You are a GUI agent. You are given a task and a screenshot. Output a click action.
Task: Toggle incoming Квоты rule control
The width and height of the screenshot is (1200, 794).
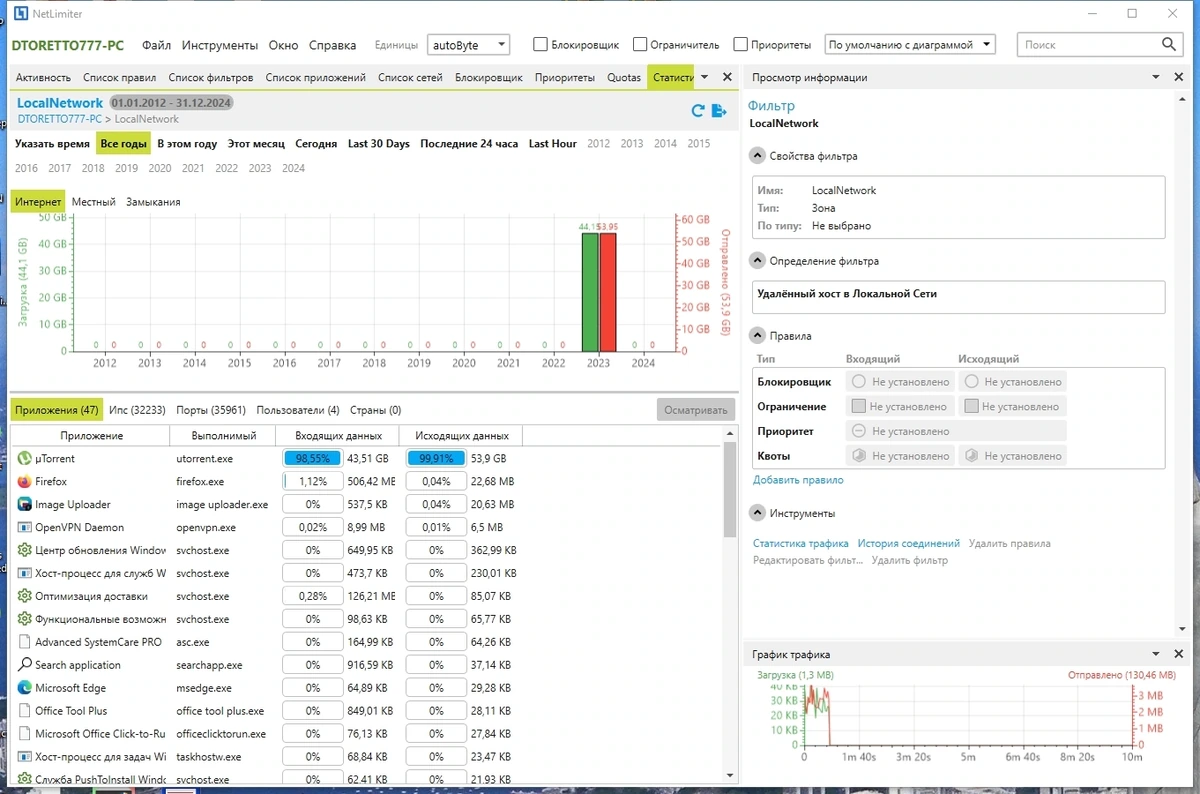tap(858, 455)
